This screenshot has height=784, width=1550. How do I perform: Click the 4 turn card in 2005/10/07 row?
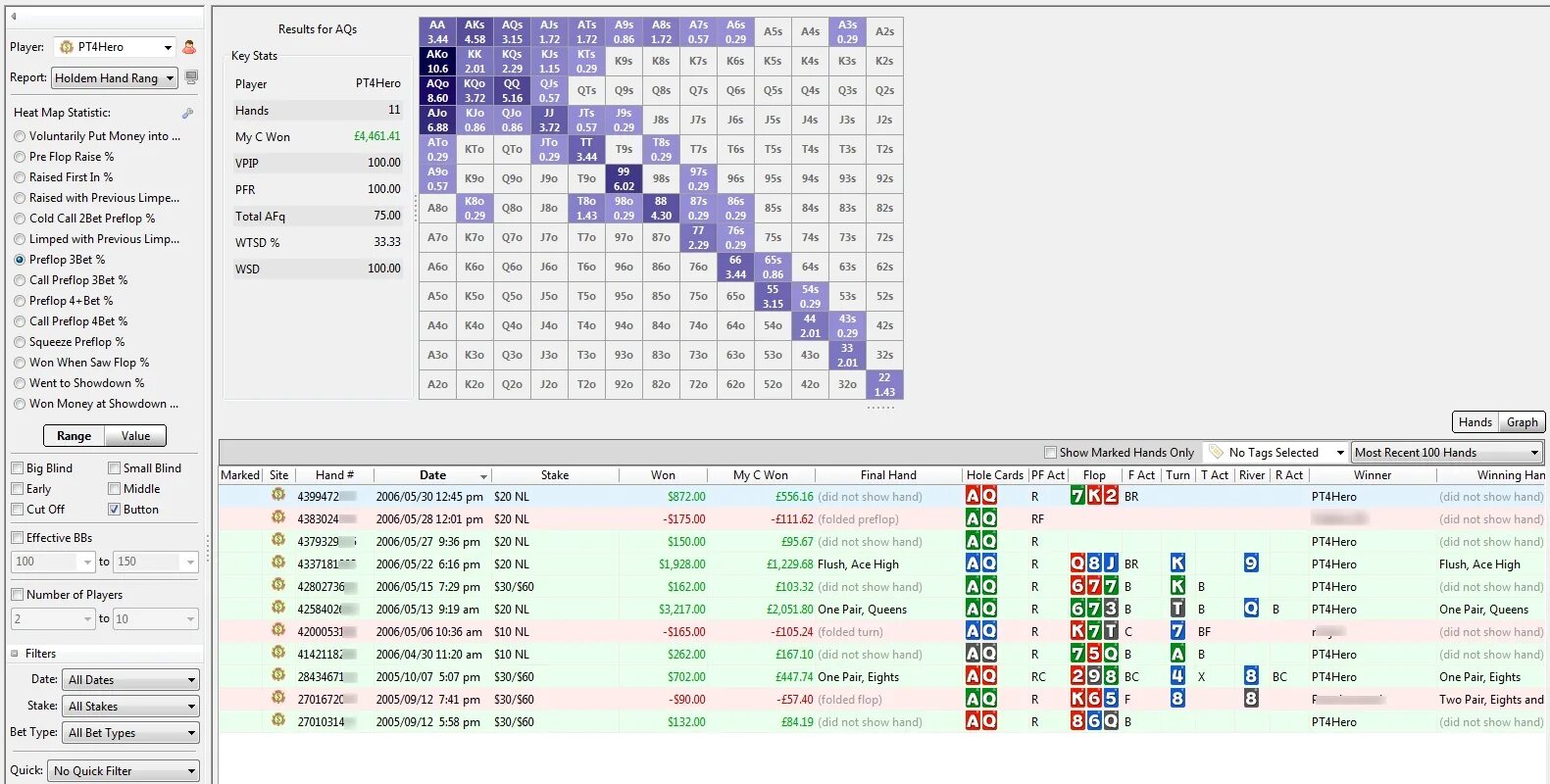tap(1177, 675)
